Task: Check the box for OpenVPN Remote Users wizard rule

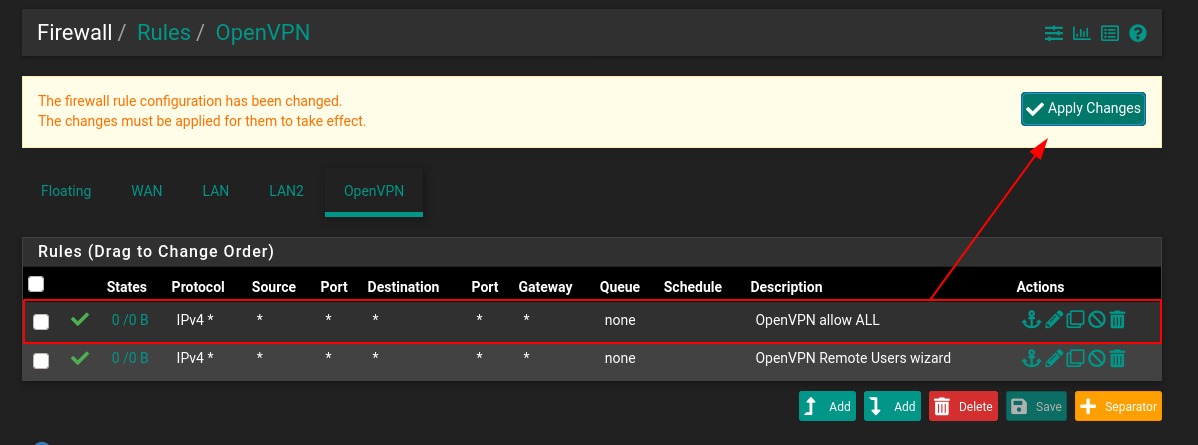Action: click(41, 360)
